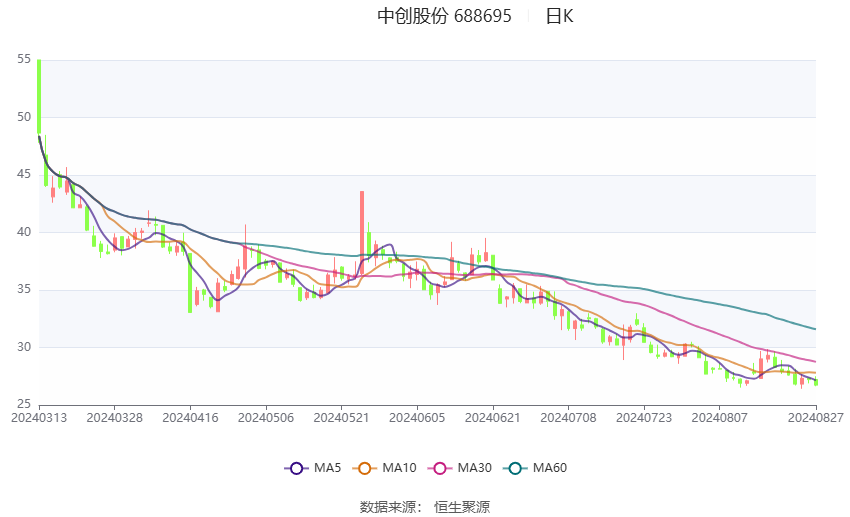Click y-axis value 35
The height and width of the screenshot is (517, 850).
click(x=24, y=289)
